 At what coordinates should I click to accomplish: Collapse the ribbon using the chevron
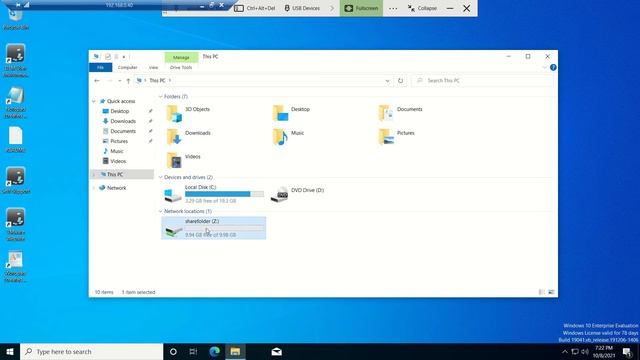(544, 67)
